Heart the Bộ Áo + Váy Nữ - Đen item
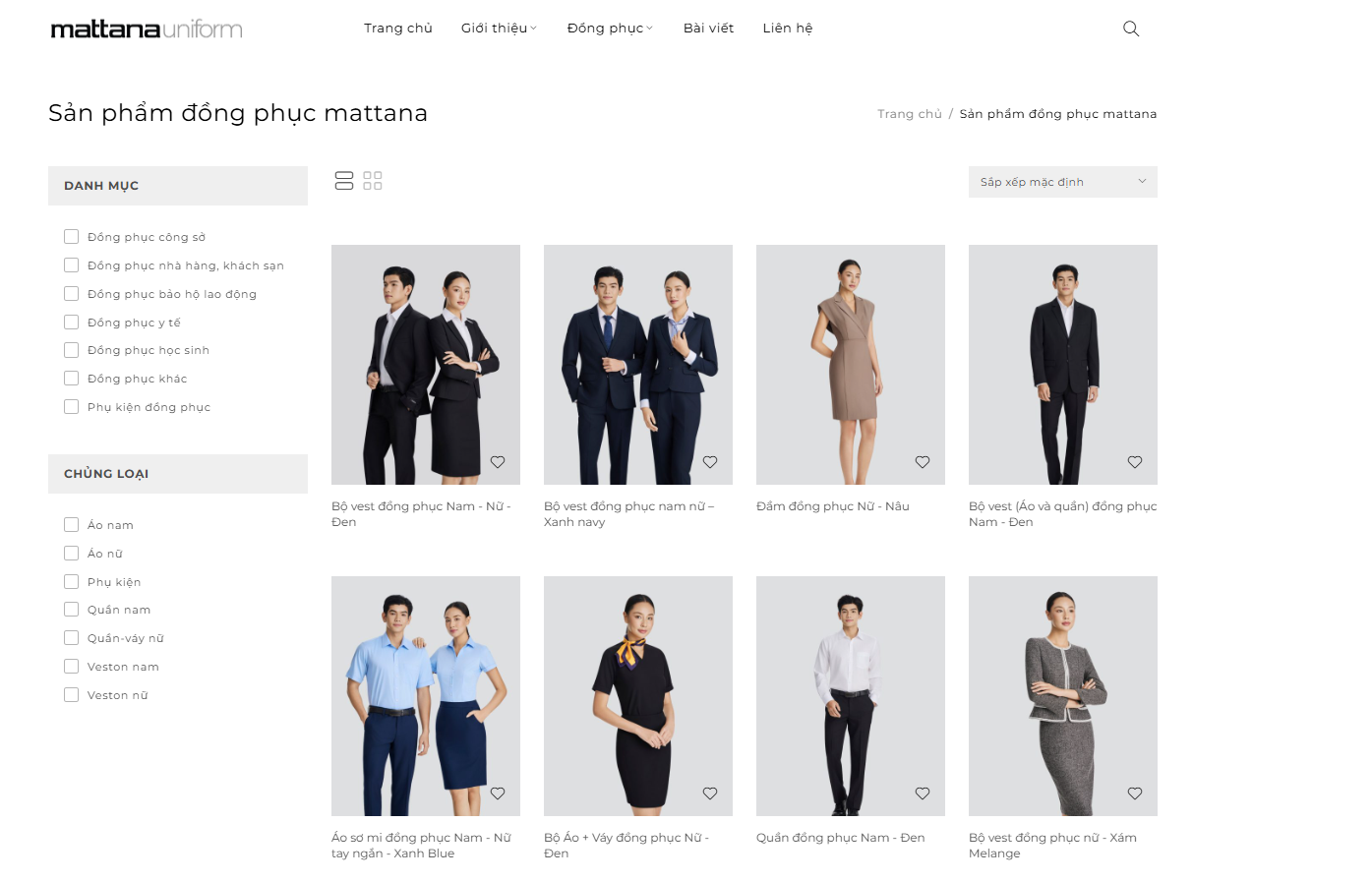This screenshot has width=1372, height=882. 710,794
